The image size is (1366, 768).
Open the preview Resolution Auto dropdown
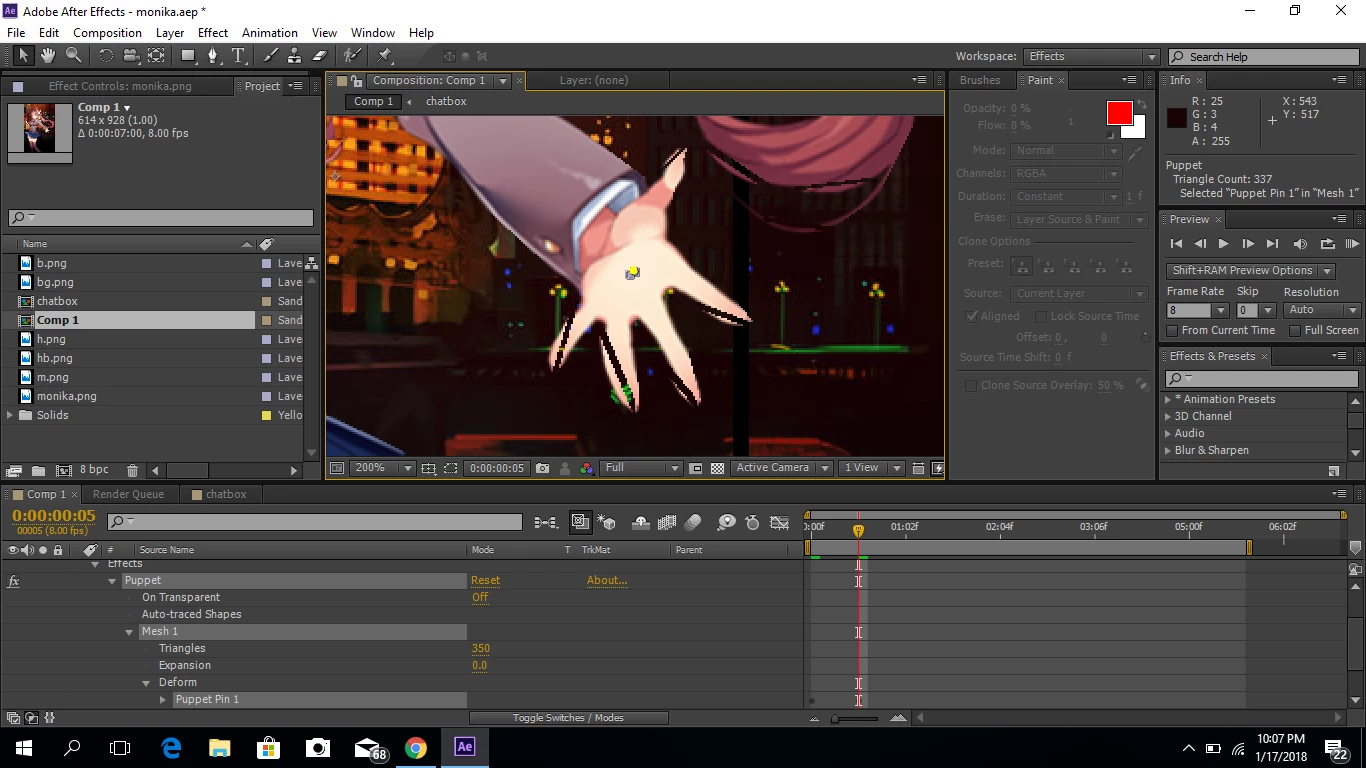point(1322,310)
